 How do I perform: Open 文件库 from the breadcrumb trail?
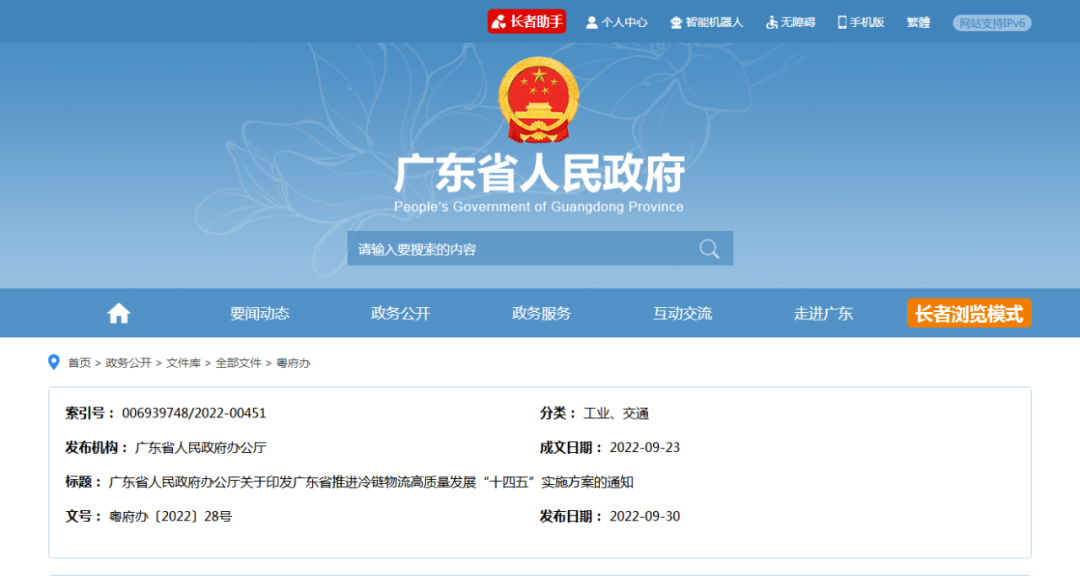point(183,362)
